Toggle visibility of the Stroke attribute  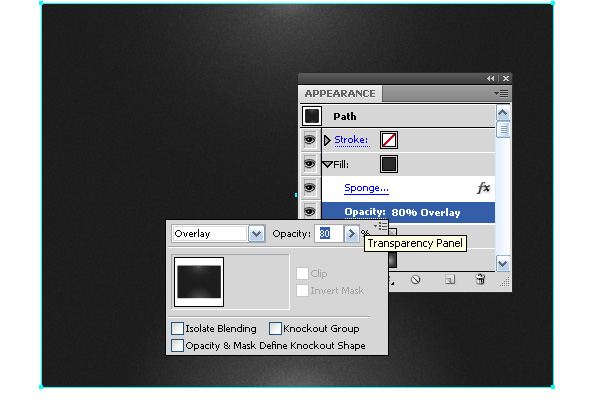pos(310,140)
